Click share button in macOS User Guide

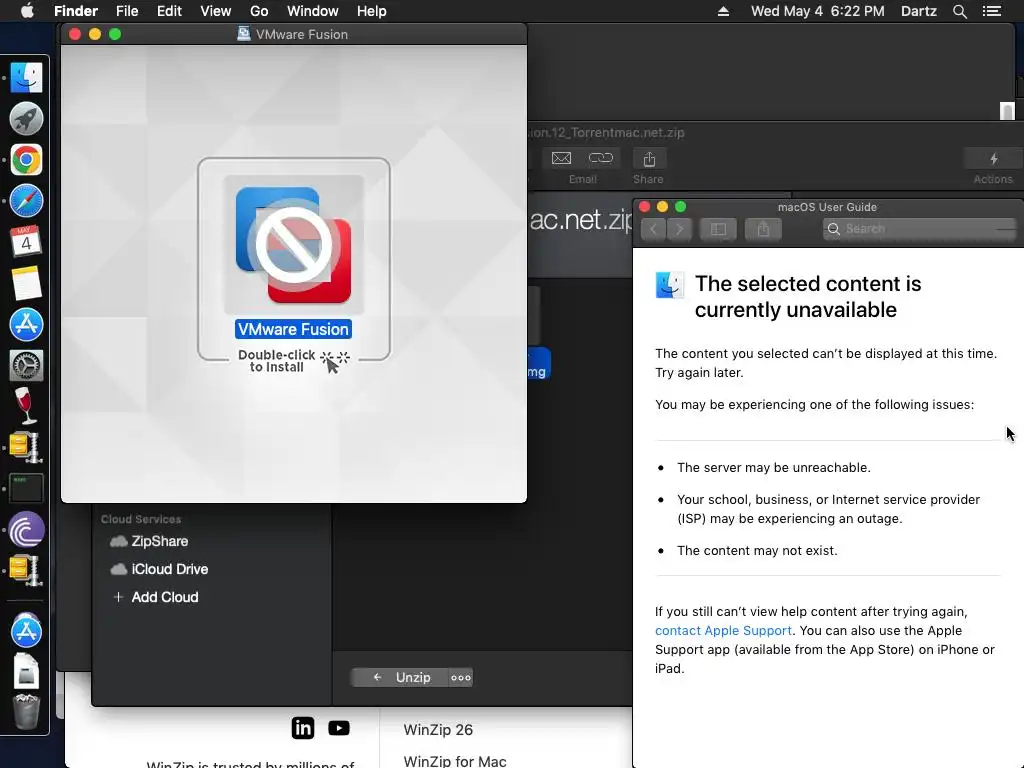[763, 229]
